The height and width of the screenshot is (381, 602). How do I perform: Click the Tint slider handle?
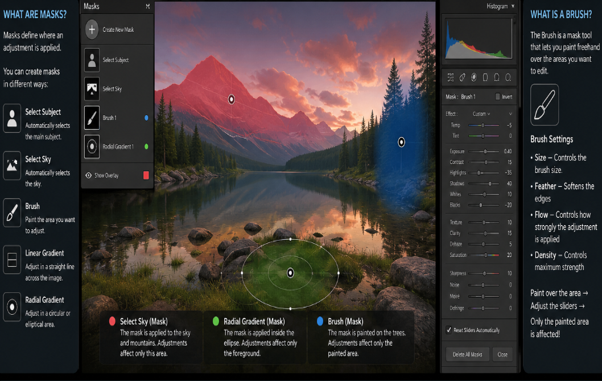coord(483,136)
